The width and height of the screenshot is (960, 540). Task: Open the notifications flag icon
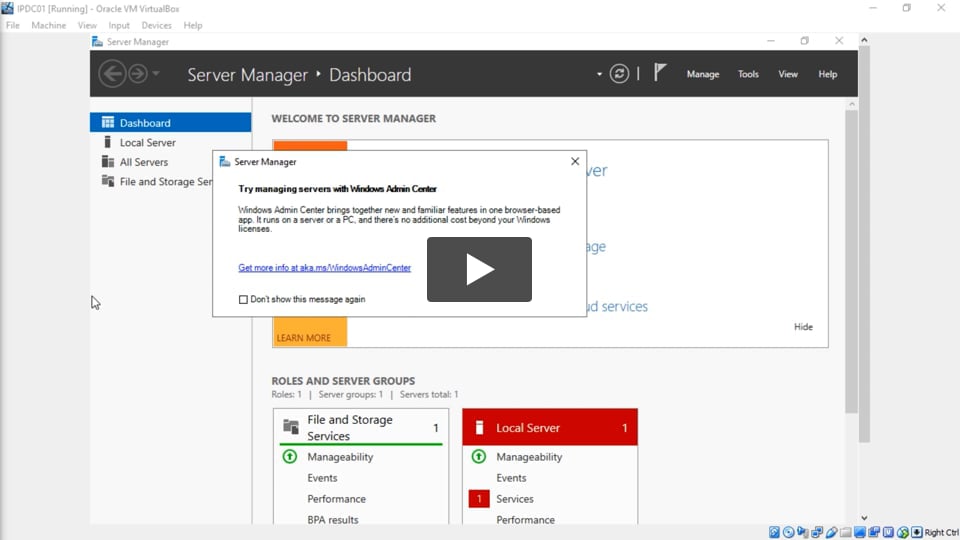pyautogui.click(x=660, y=73)
